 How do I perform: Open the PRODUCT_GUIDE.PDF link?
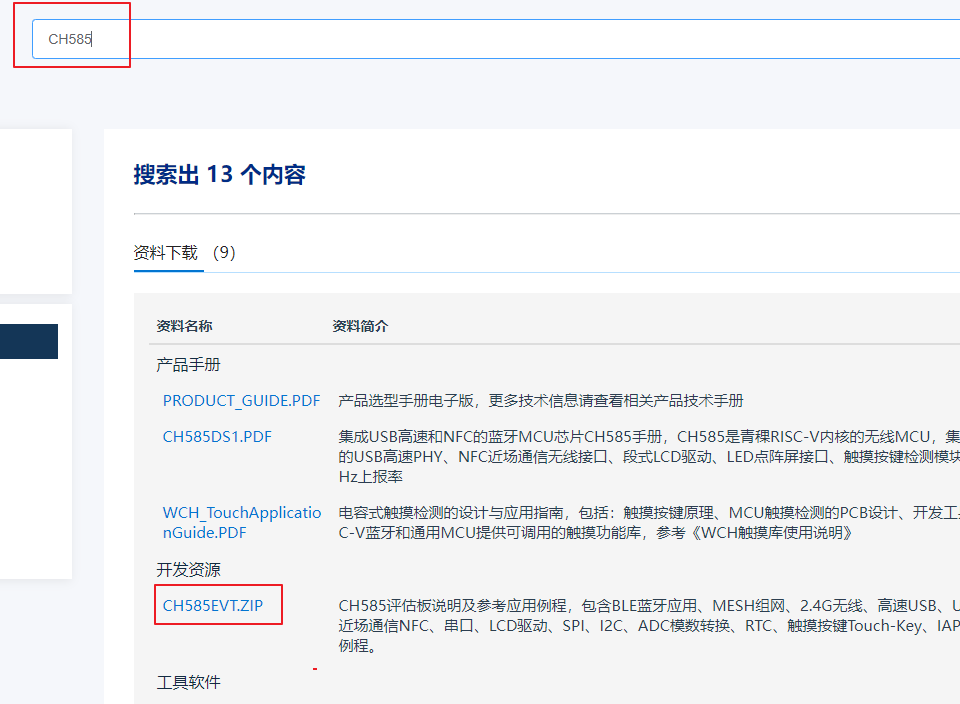[x=241, y=400]
